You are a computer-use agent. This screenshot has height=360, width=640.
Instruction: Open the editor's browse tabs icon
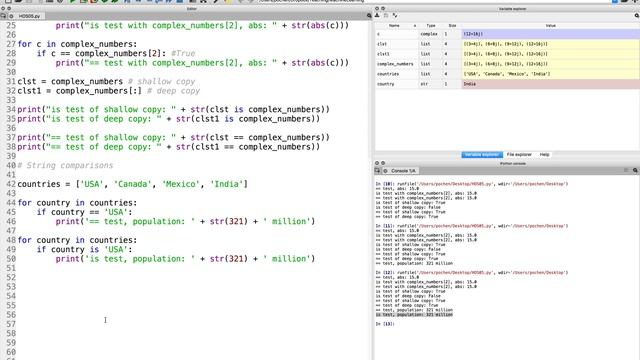pos(3,16)
